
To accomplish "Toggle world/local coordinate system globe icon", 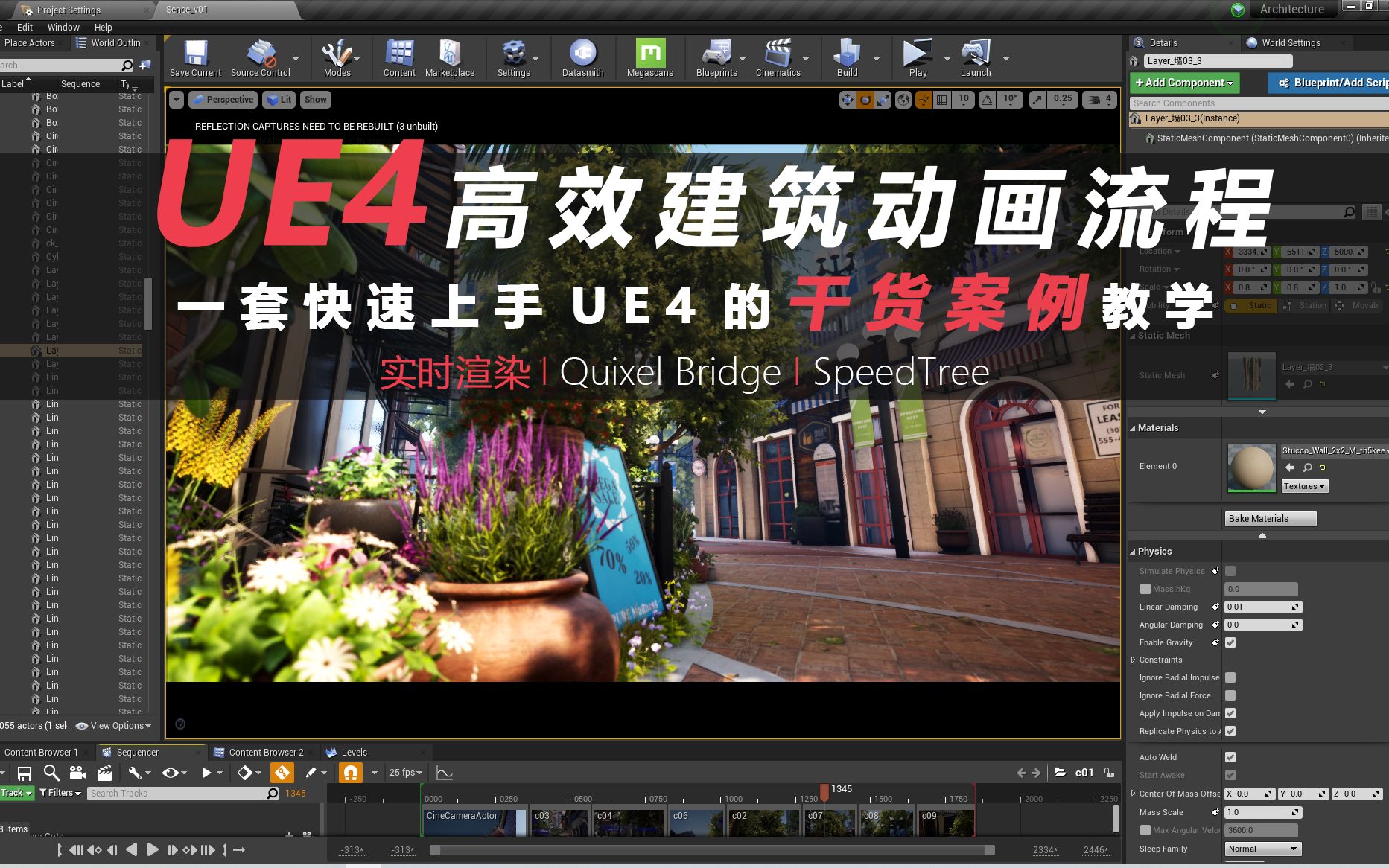I will [x=903, y=100].
